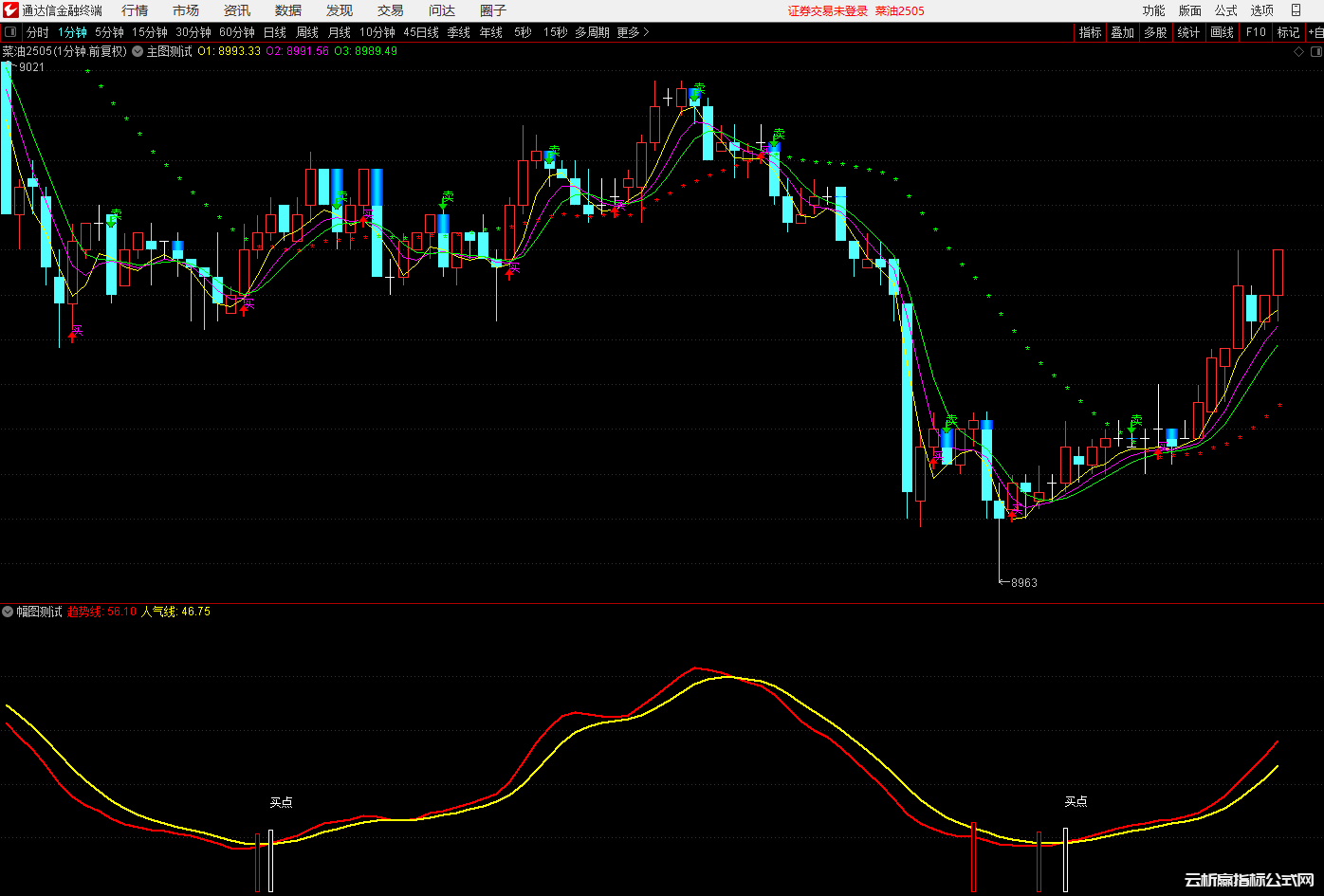This screenshot has width=1324, height=896.
Task: Click the 指标 toolbar button
Action: coord(1090,32)
